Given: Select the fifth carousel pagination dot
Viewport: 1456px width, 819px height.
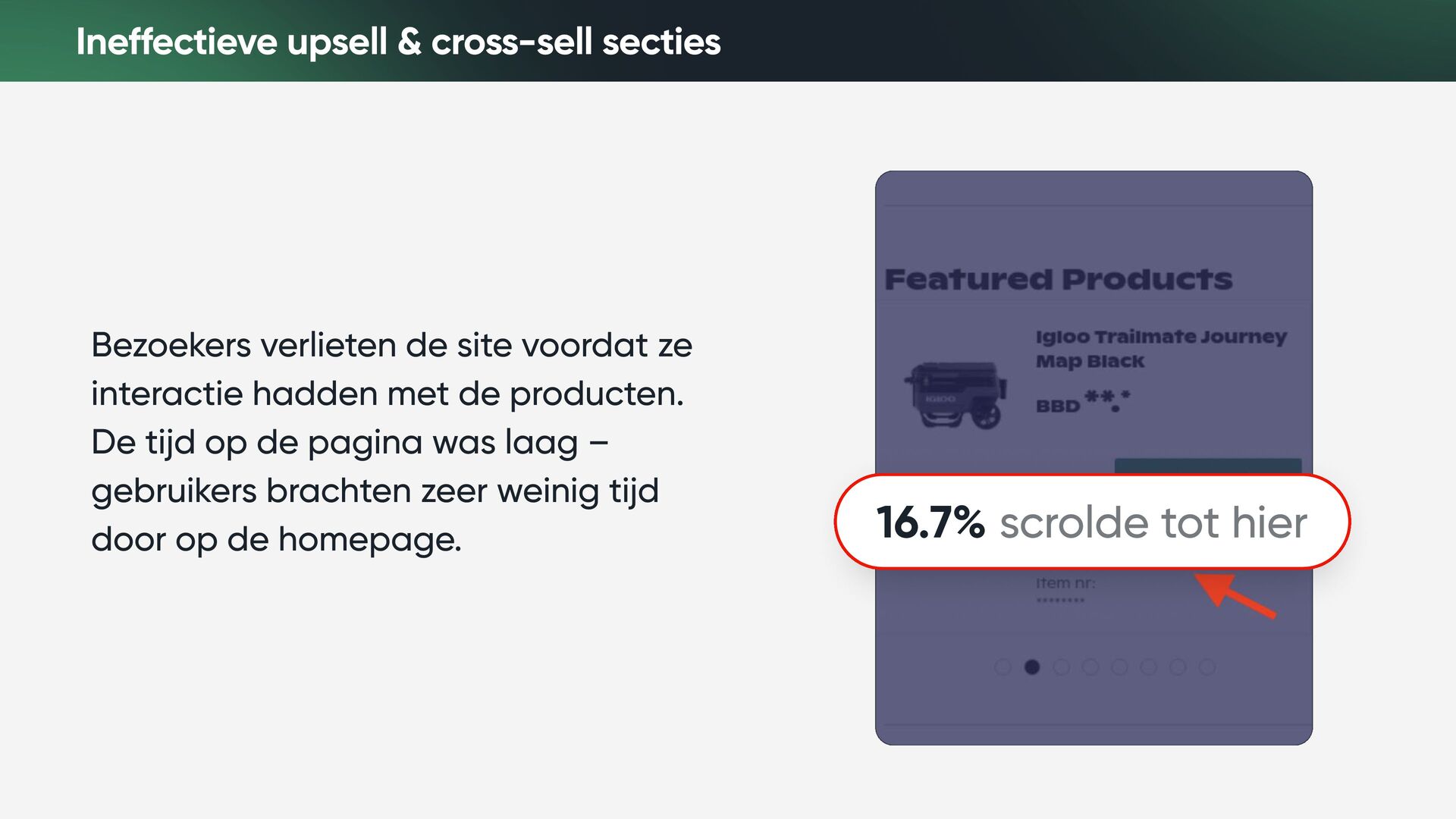Looking at the screenshot, I should (x=1119, y=667).
